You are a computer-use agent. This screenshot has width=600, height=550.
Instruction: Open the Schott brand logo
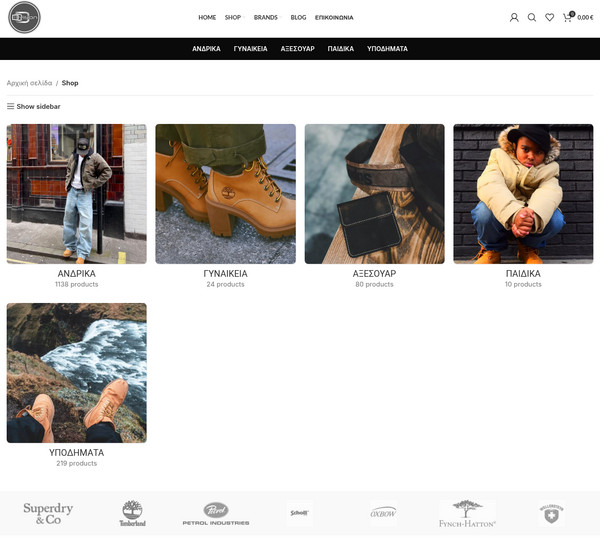299,513
